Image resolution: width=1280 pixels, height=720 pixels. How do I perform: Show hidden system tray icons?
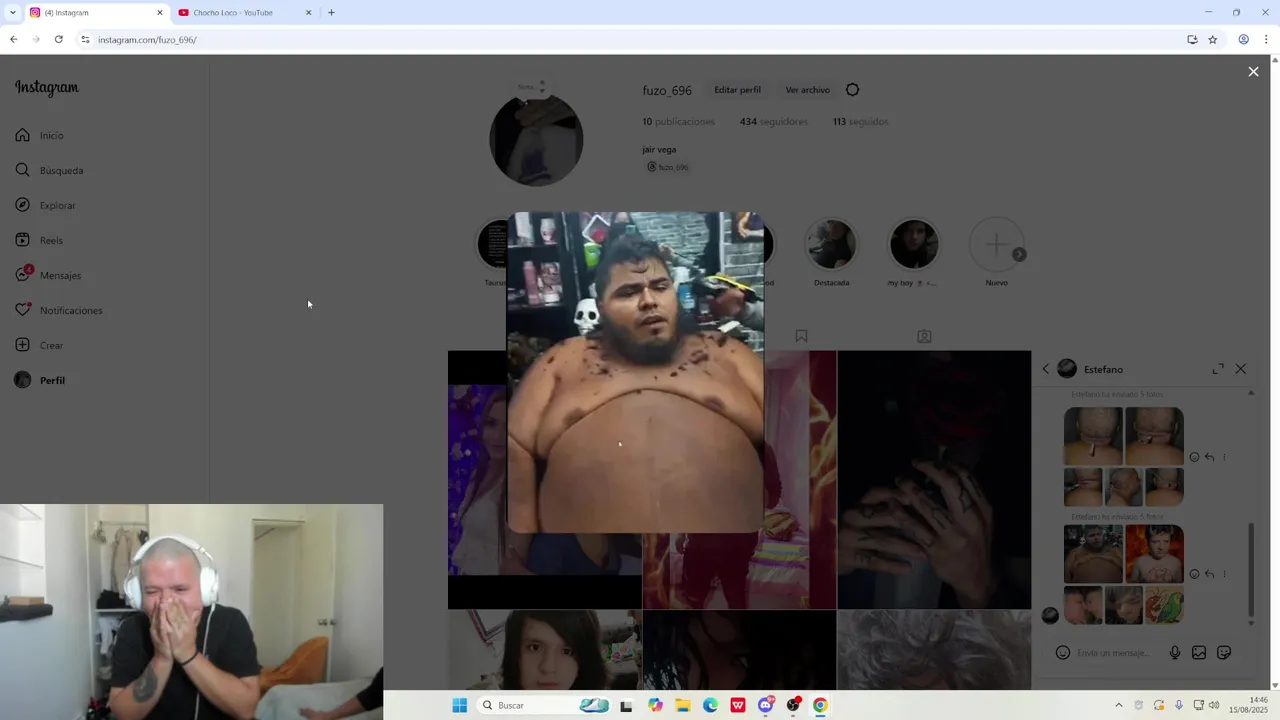coord(1119,705)
